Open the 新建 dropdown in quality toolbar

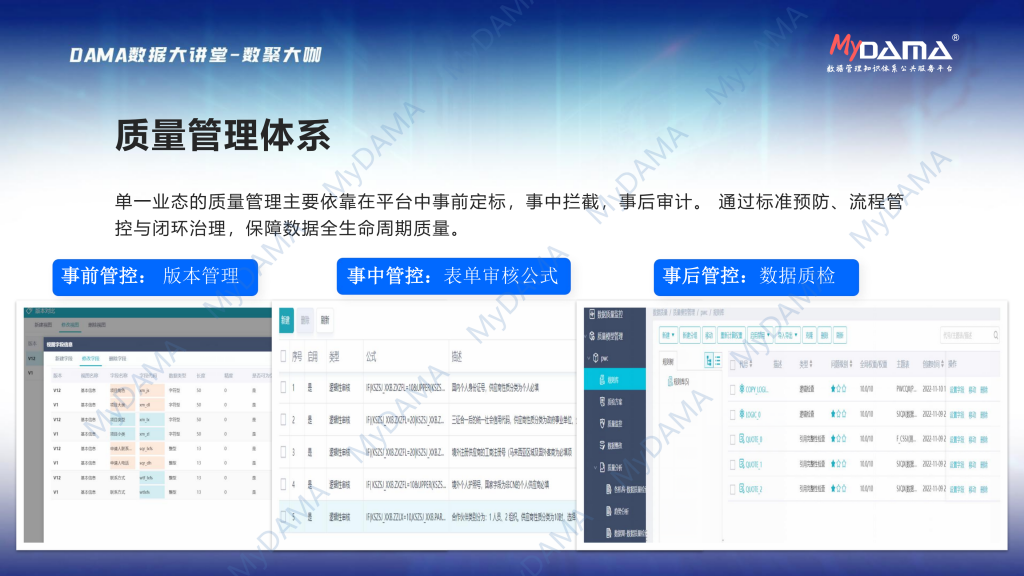tap(668, 335)
